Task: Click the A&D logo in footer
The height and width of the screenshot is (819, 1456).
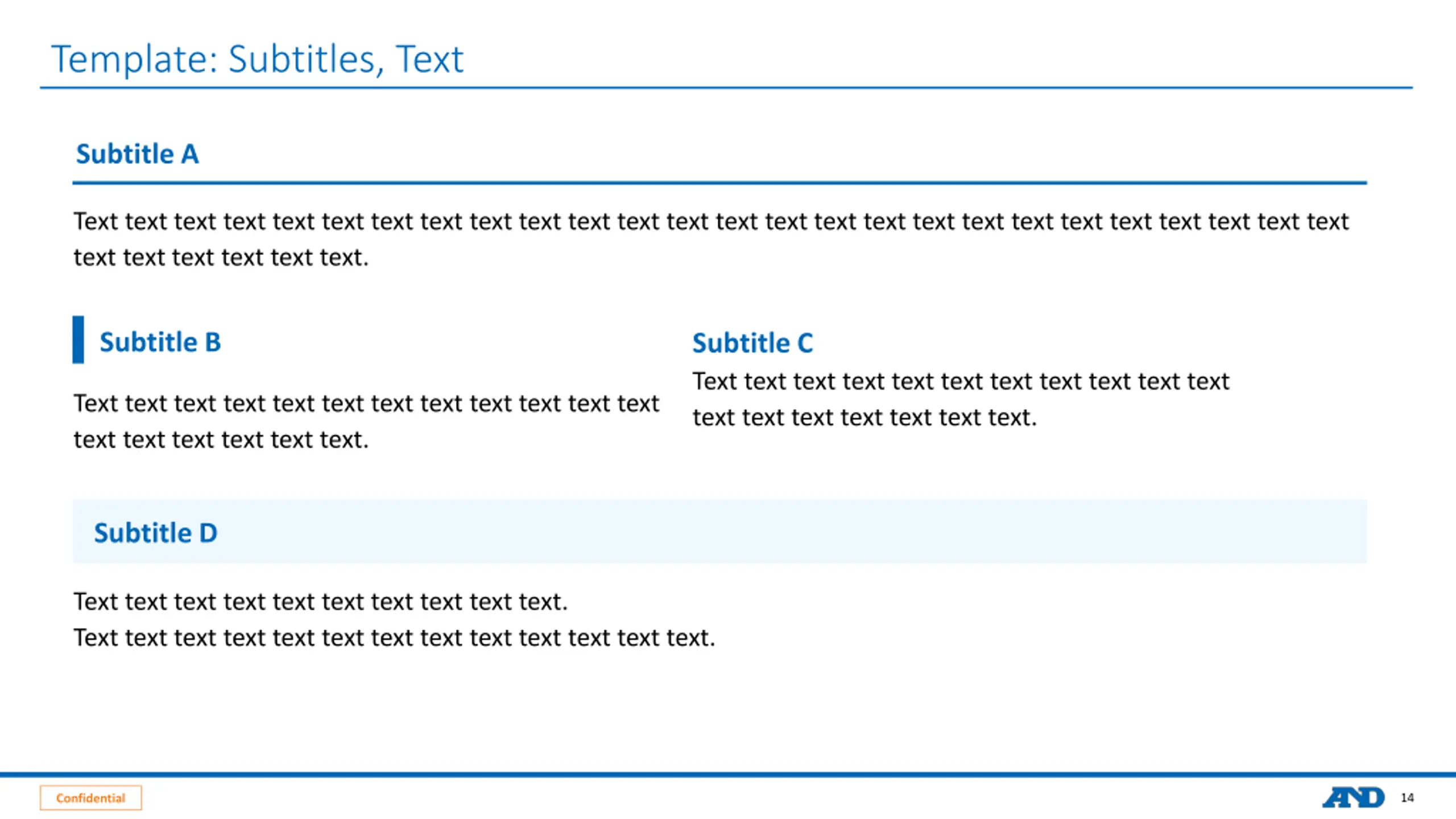Action: click(x=1353, y=797)
